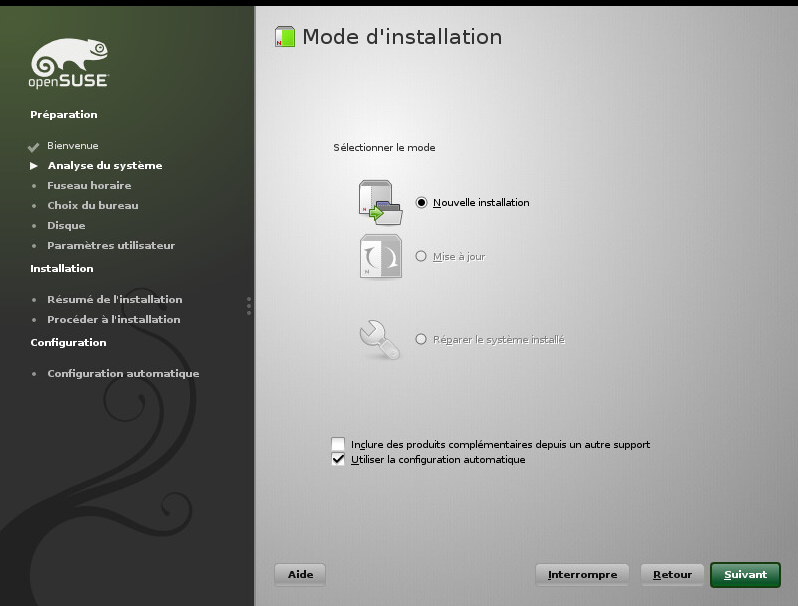Click Préparation section heading
Image resolution: width=798 pixels, height=606 pixels.
point(64,114)
